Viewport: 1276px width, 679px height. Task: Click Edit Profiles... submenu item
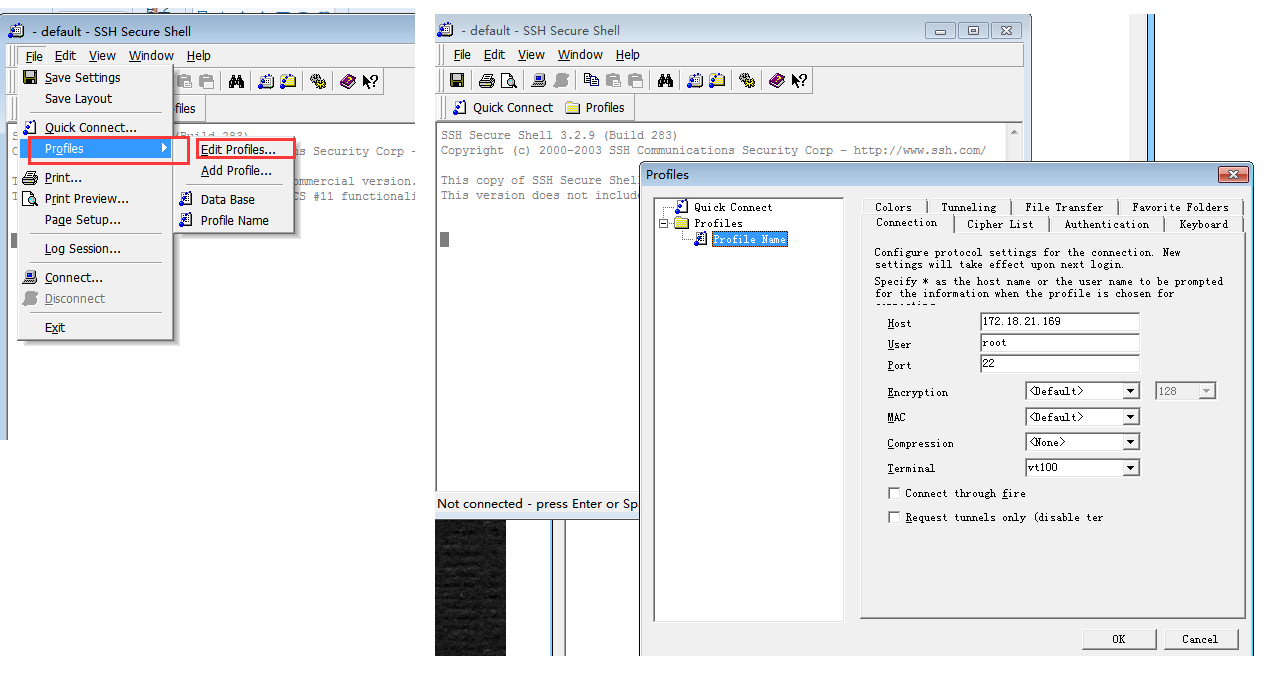238,150
